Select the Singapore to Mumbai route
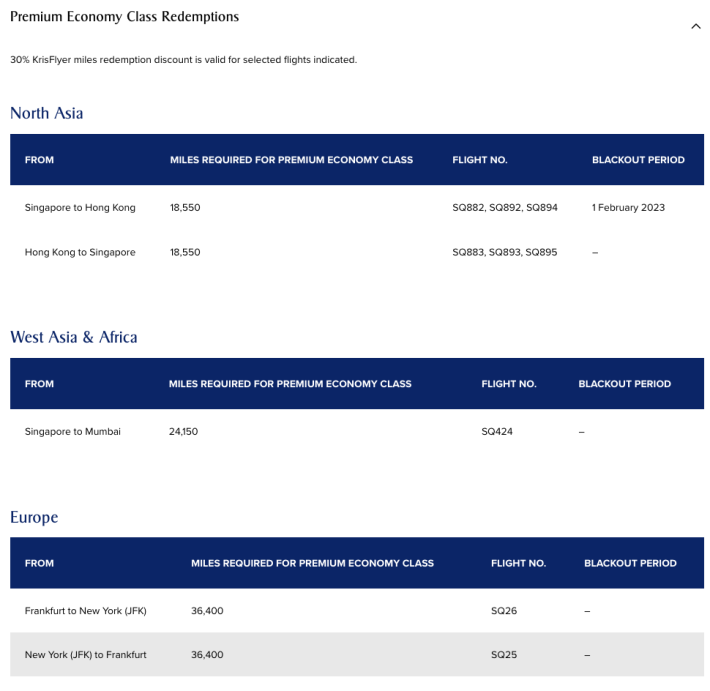Image resolution: width=710 pixels, height=691 pixels. coord(72,432)
